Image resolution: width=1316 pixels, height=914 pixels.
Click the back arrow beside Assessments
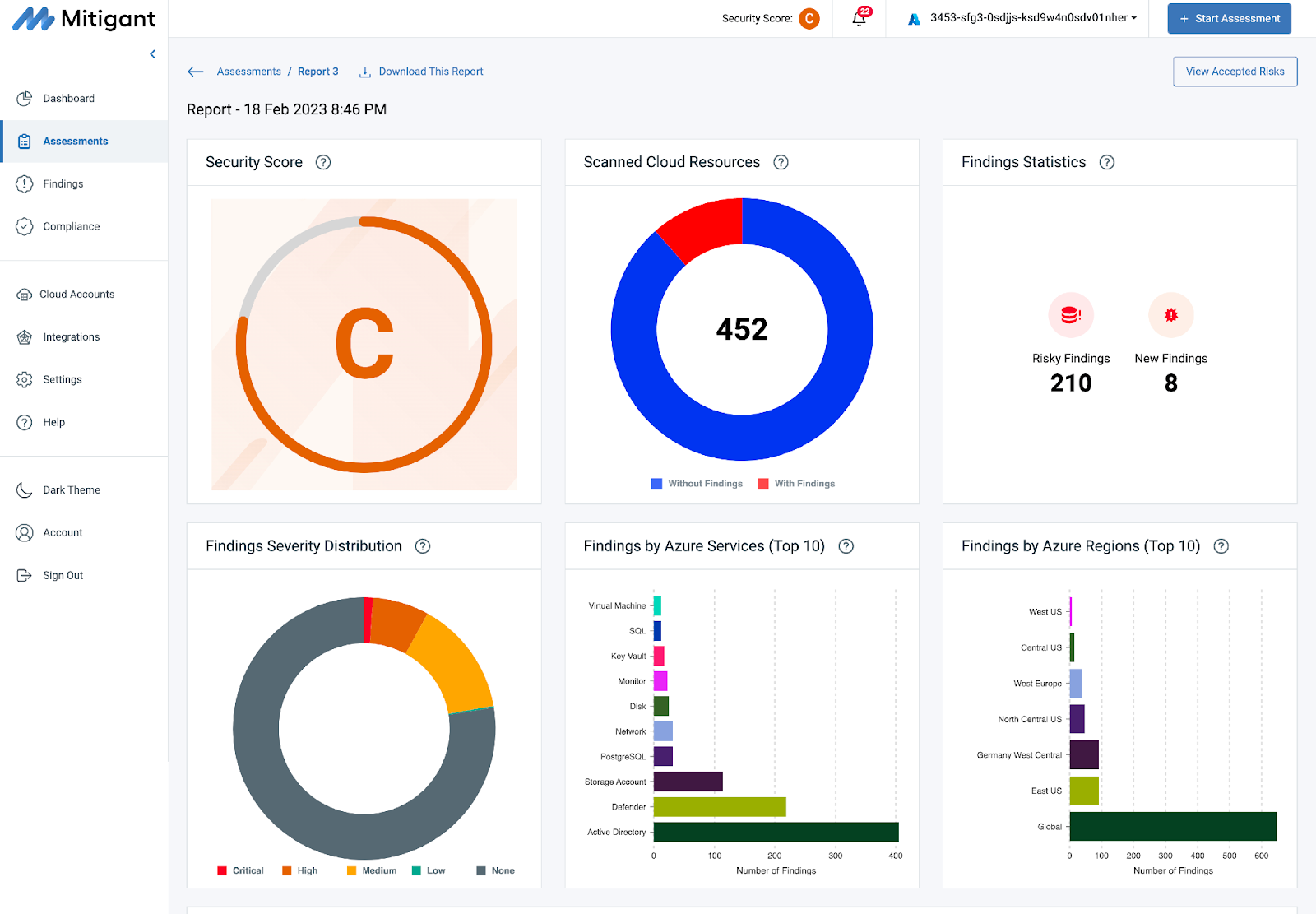point(195,72)
